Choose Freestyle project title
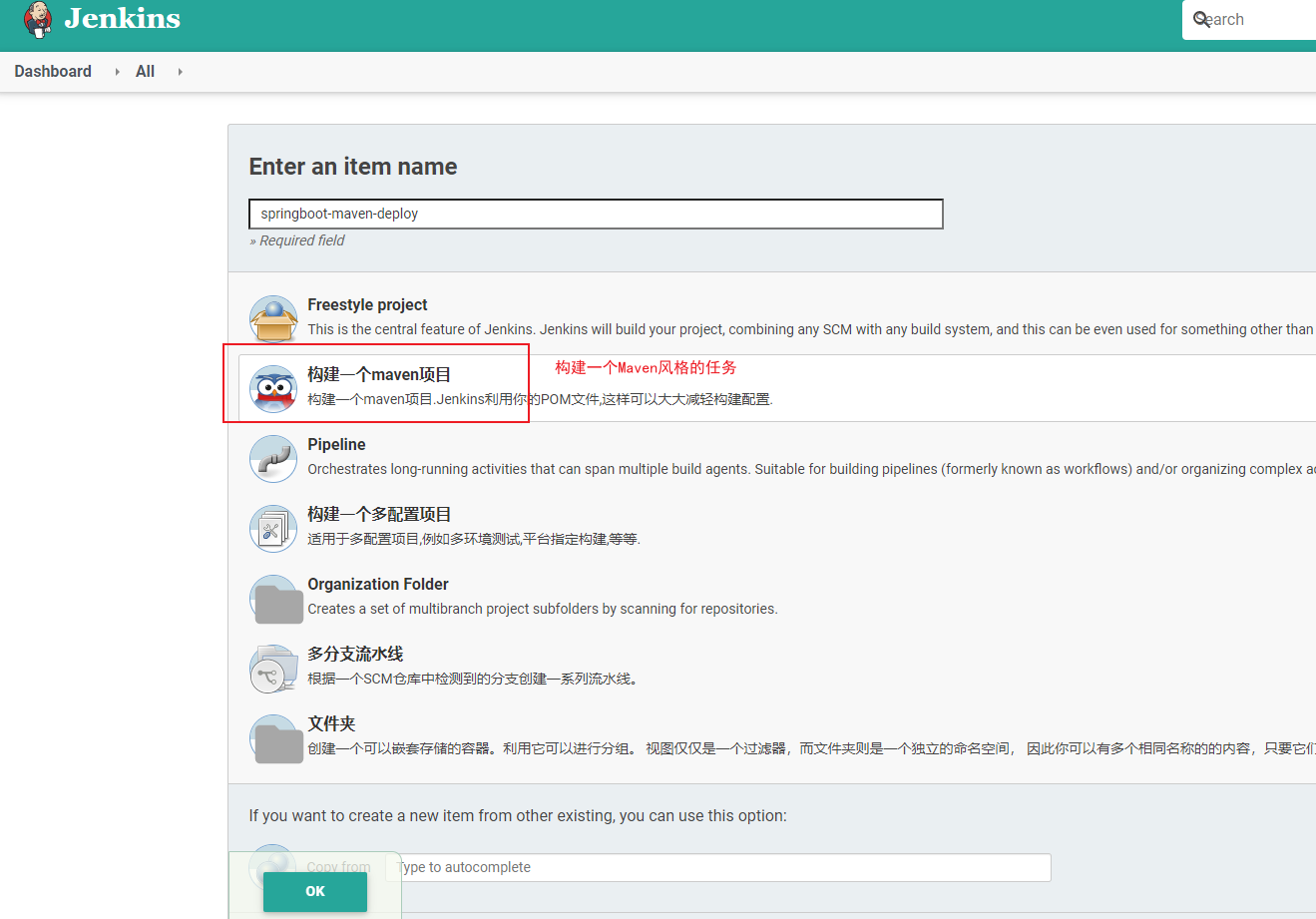The height and width of the screenshot is (919, 1316). click(x=367, y=304)
